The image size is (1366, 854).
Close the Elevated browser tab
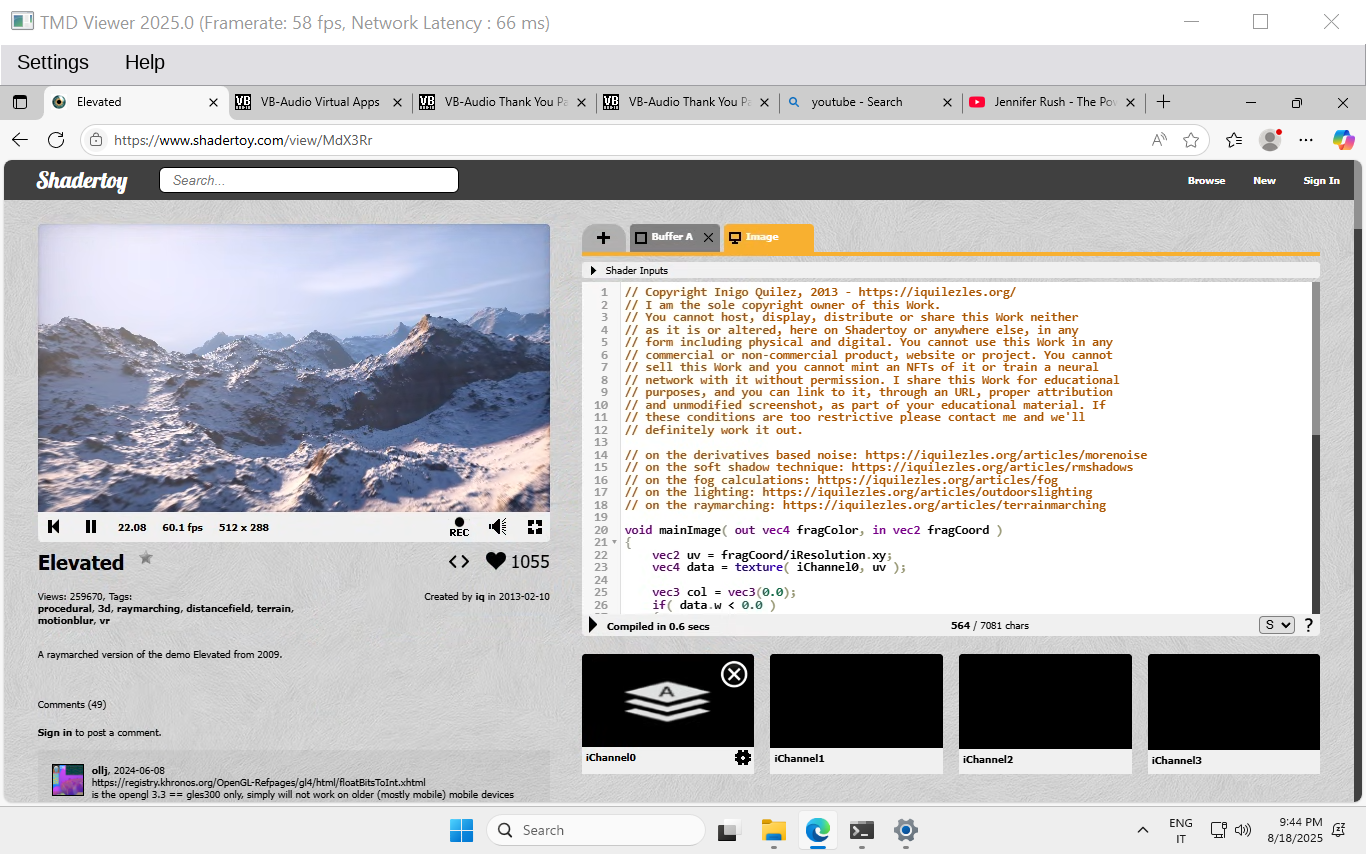(x=213, y=102)
